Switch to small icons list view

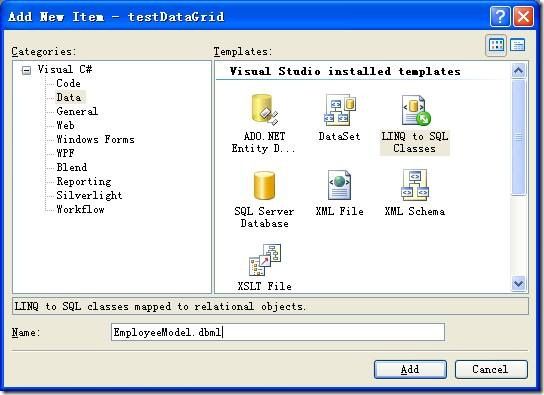point(517,45)
